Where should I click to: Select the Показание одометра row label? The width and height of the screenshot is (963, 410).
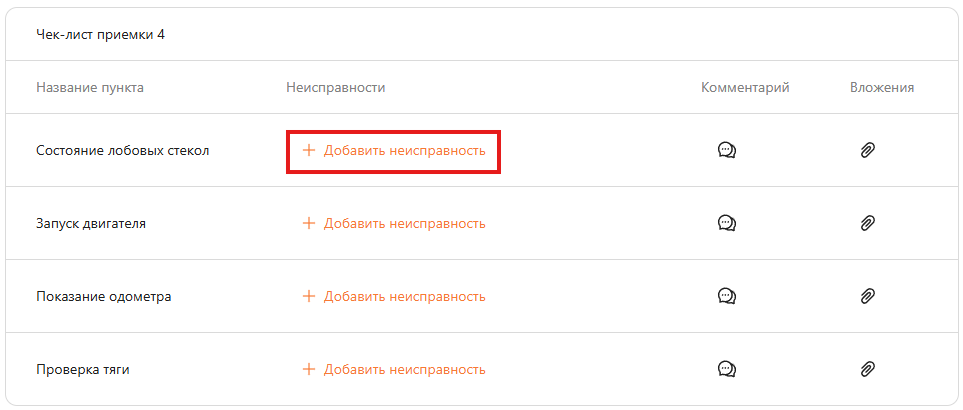[104, 296]
